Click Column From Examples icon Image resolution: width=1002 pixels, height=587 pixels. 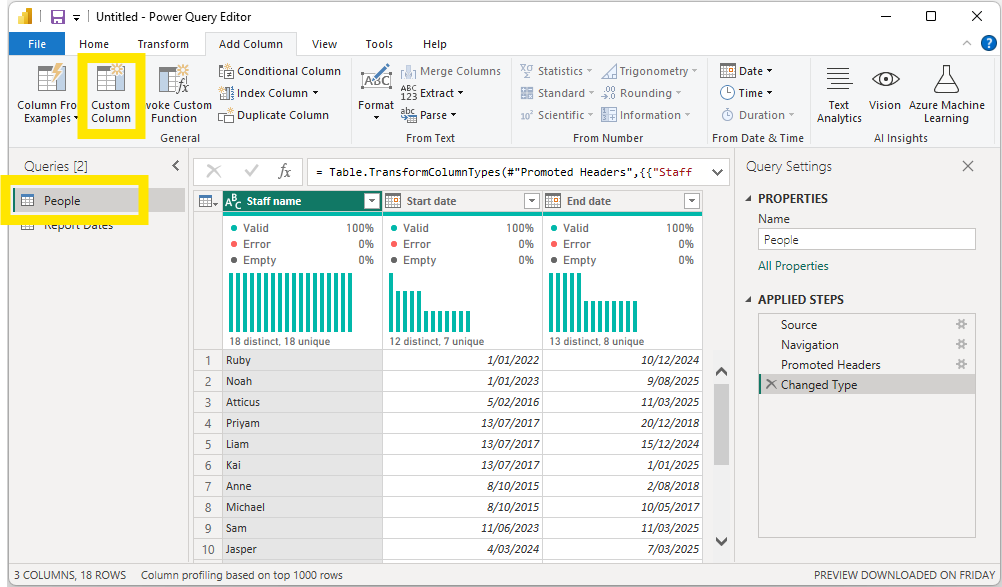[52, 79]
